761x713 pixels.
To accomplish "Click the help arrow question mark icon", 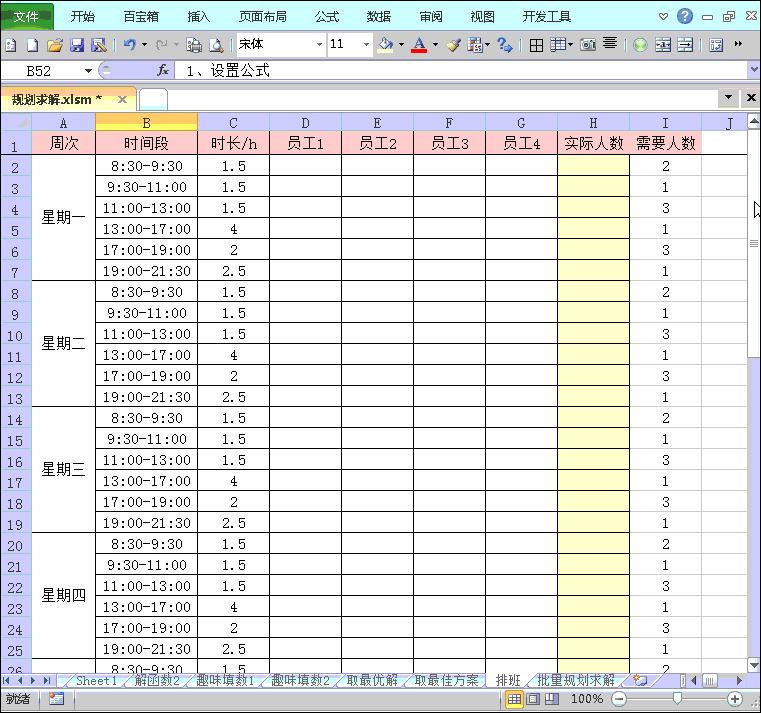I will (505, 45).
